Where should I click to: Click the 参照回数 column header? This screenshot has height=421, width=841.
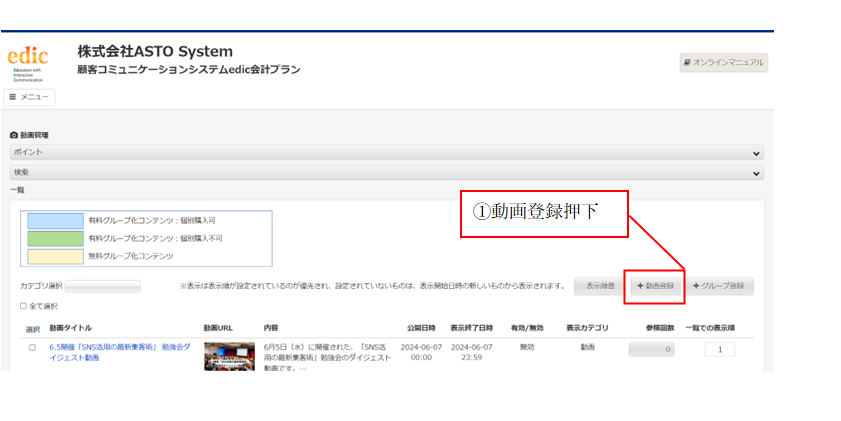click(x=660, y=328)
